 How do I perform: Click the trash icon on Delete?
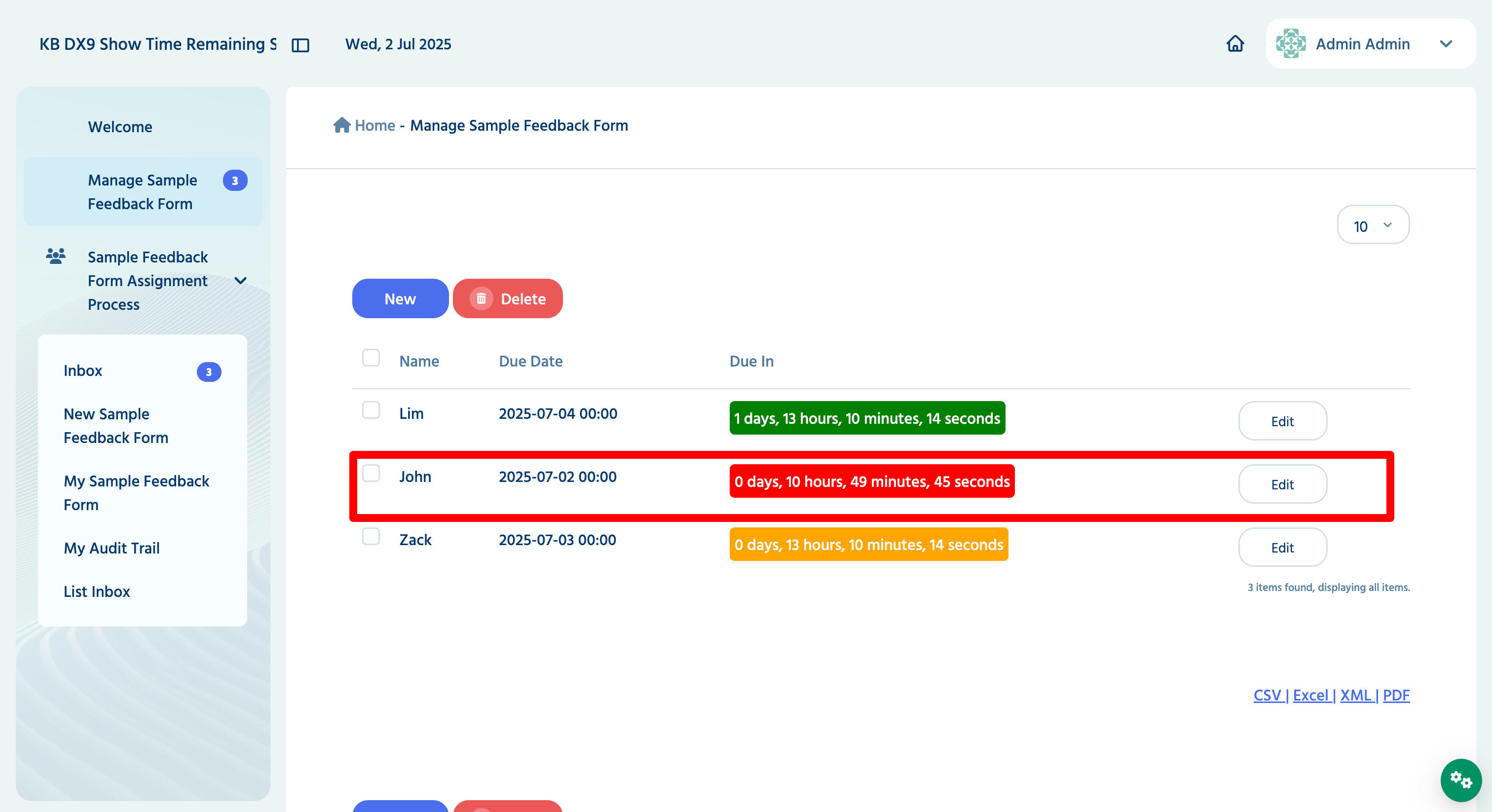pyautogui.click(x=481, y=299)
